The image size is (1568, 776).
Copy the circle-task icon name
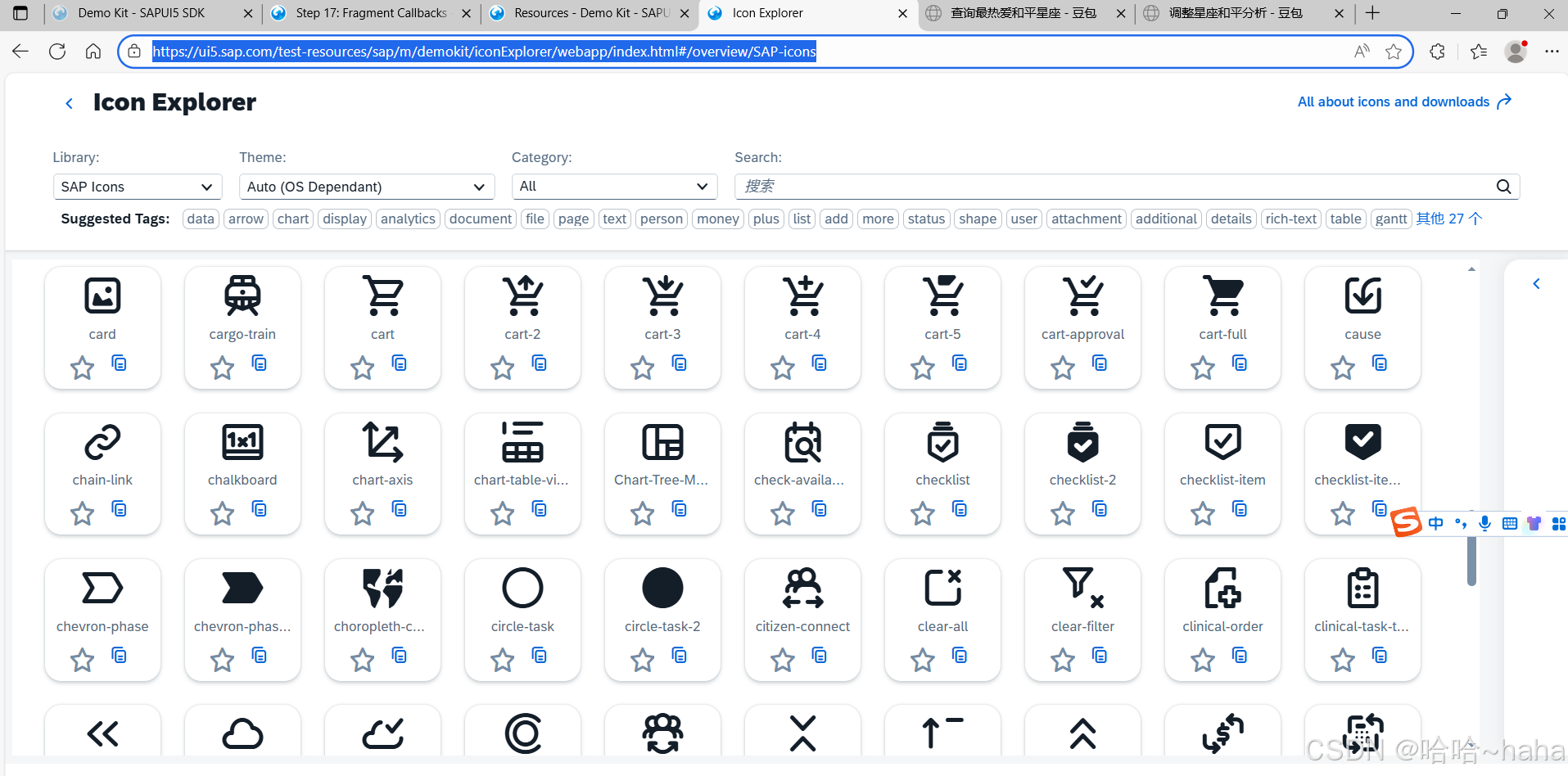tap(540, 655)
